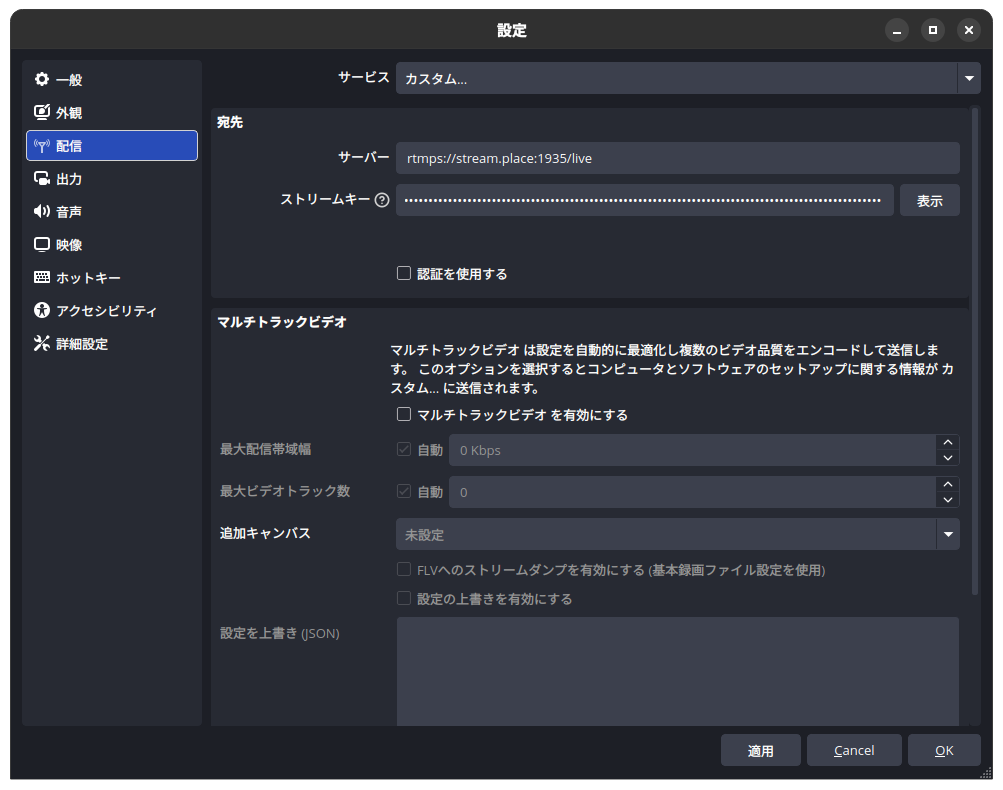Click the 出力 output icon in sidebar
Viewport: 1003px width, 790px height.
point(41,179)
